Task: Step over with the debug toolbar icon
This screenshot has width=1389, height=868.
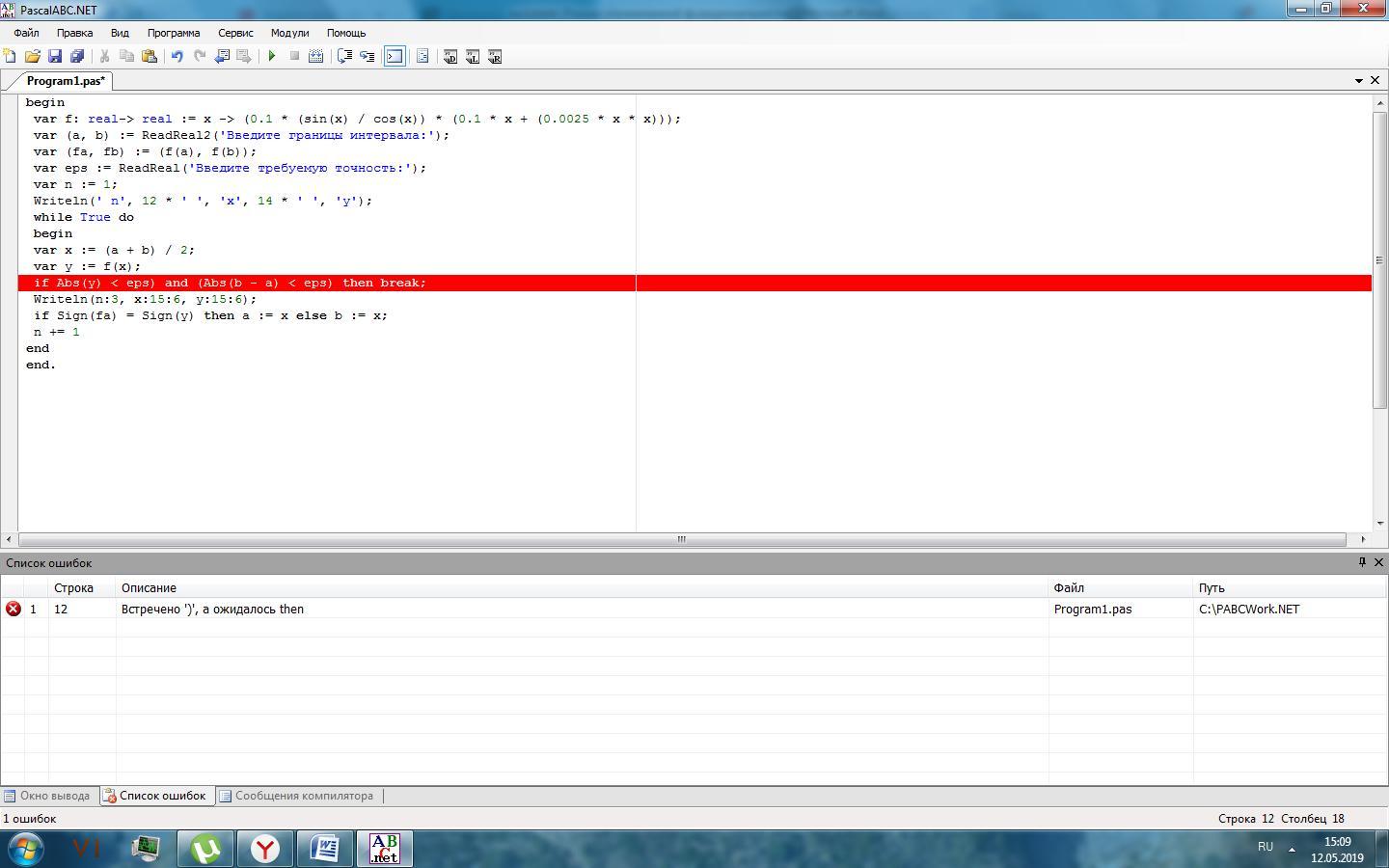Action: 344,57
